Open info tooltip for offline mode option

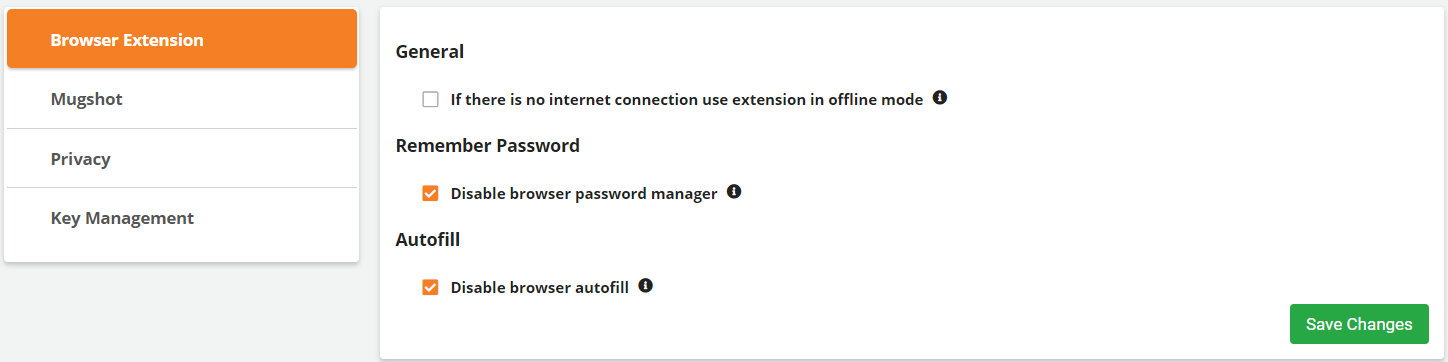[x=940, y=98]
